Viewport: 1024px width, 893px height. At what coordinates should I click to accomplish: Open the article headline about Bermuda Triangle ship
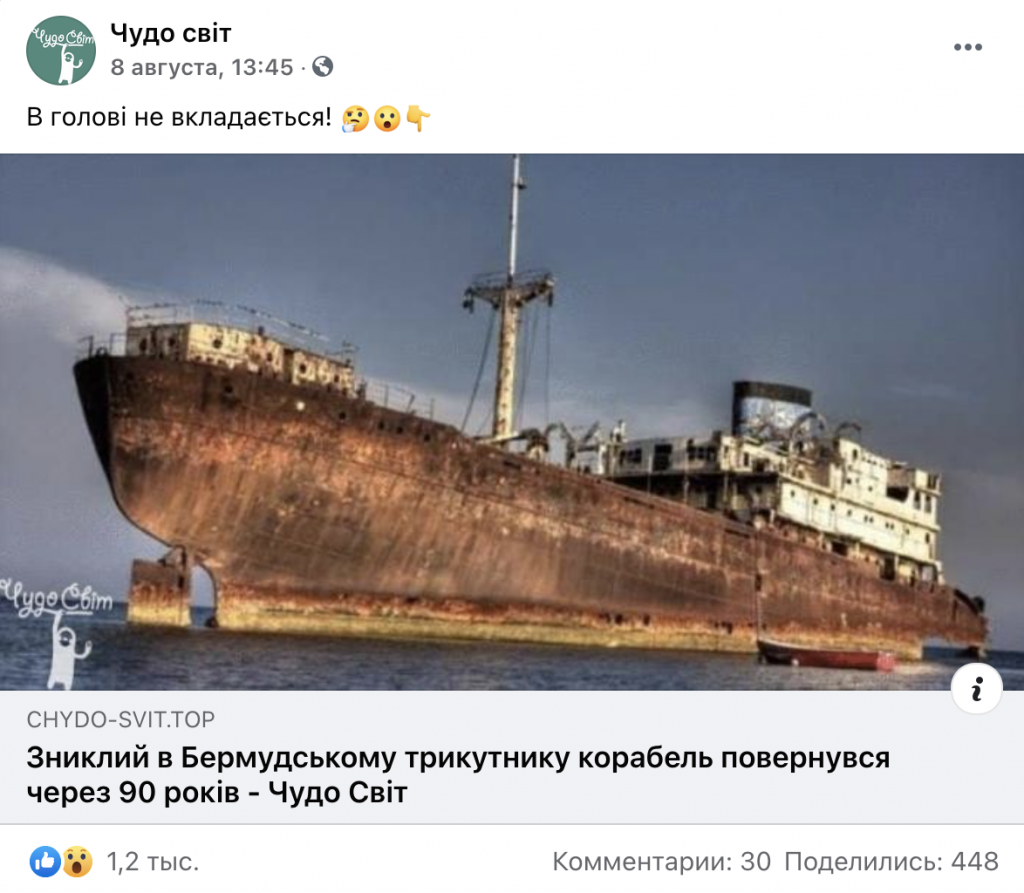(458, 775)
